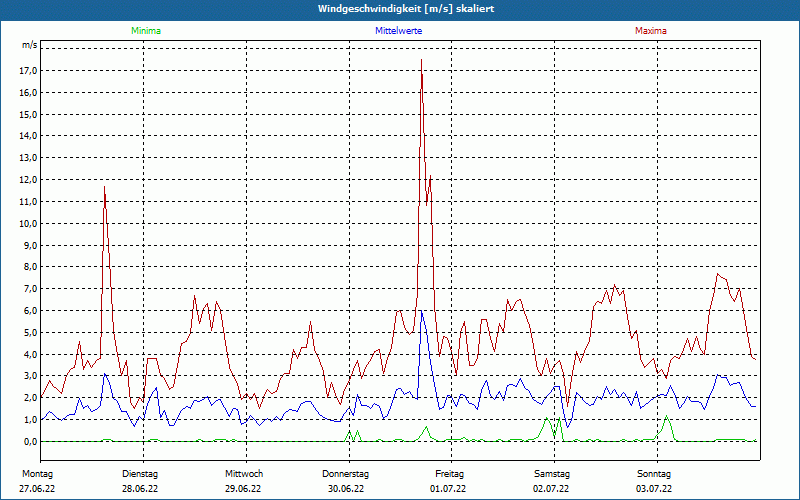Click the 'Freitag' day label
The image size is (800, 500).
point(449,474)
